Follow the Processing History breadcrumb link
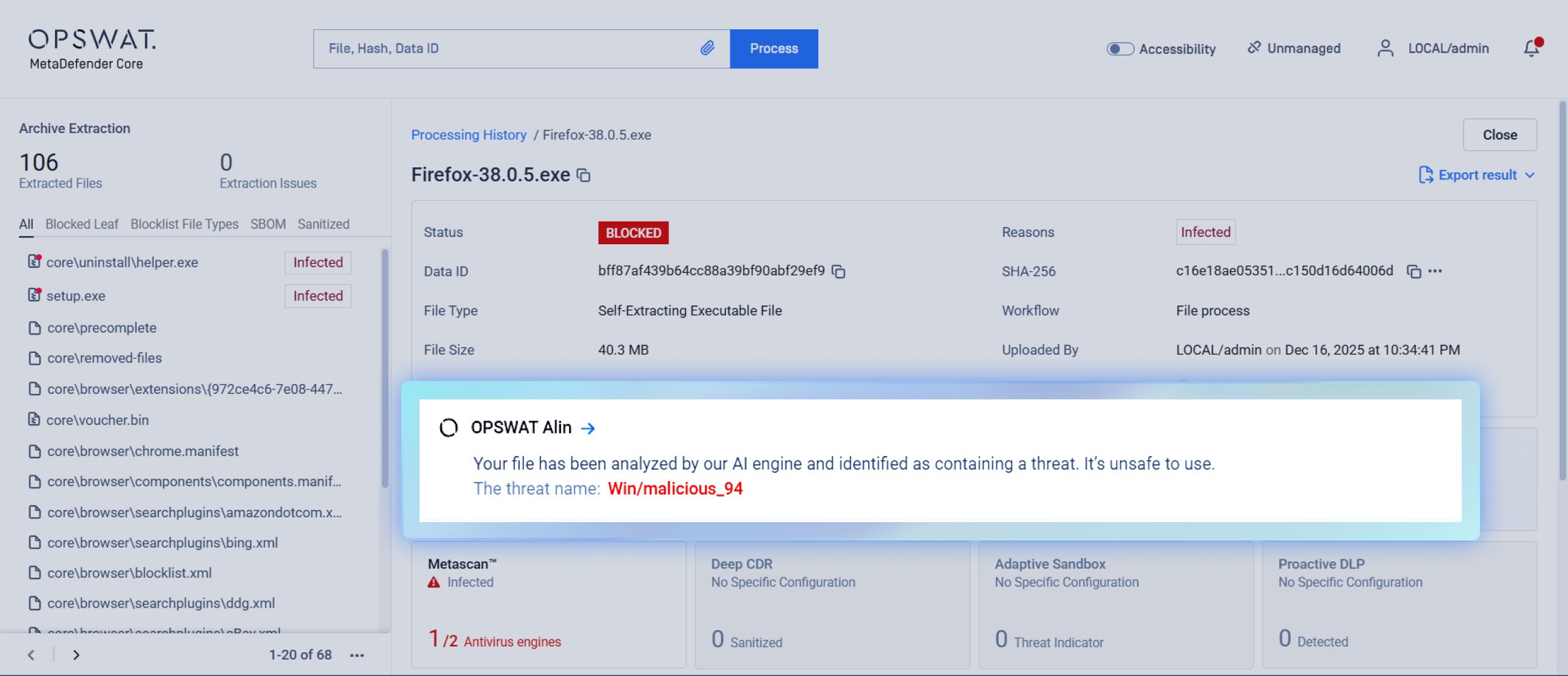Viewport: 1568px width, 676px height. click(x=468, y=135)
